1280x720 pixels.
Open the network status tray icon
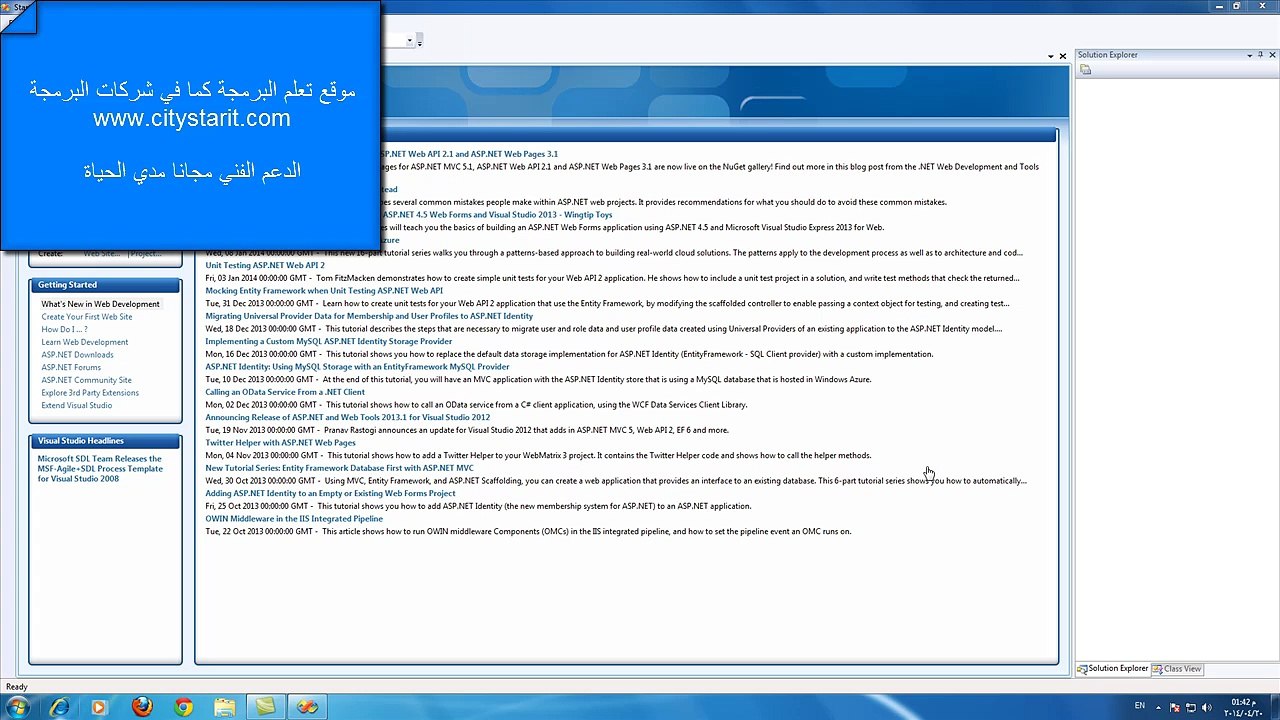pyautogui.click(x=1191, y=707)
